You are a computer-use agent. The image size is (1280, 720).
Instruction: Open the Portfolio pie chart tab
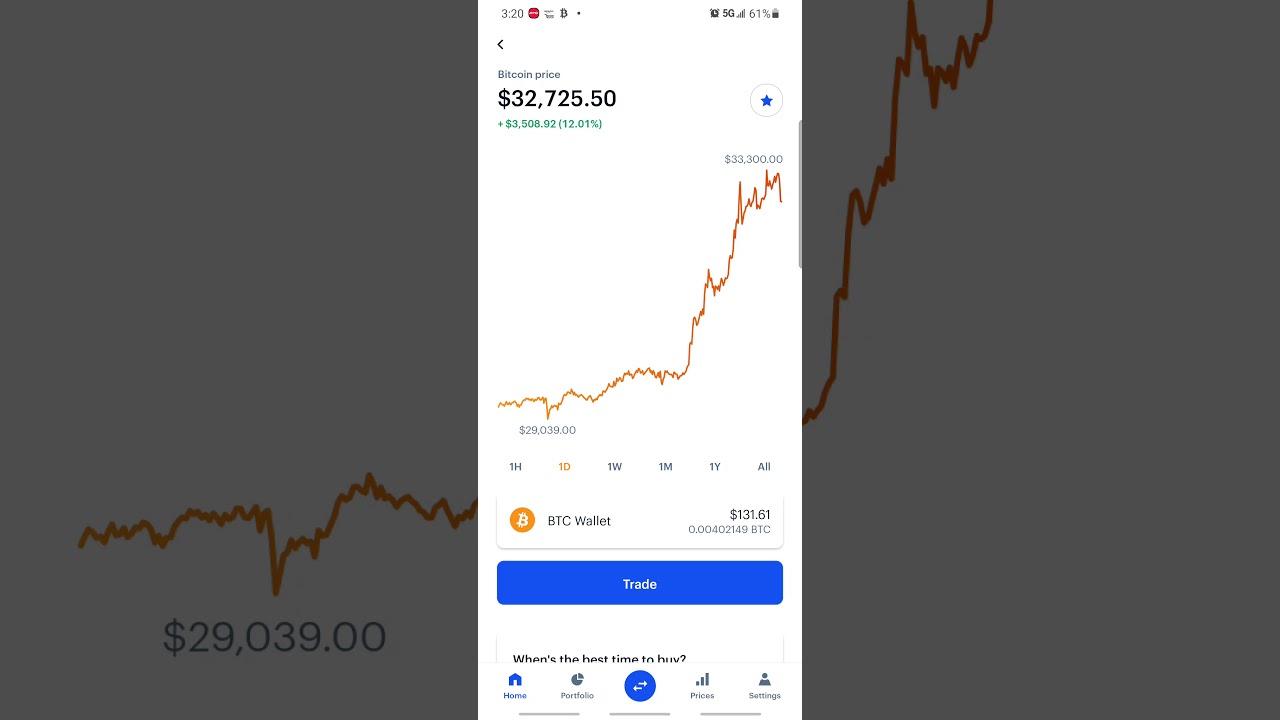tap(577, 686)
